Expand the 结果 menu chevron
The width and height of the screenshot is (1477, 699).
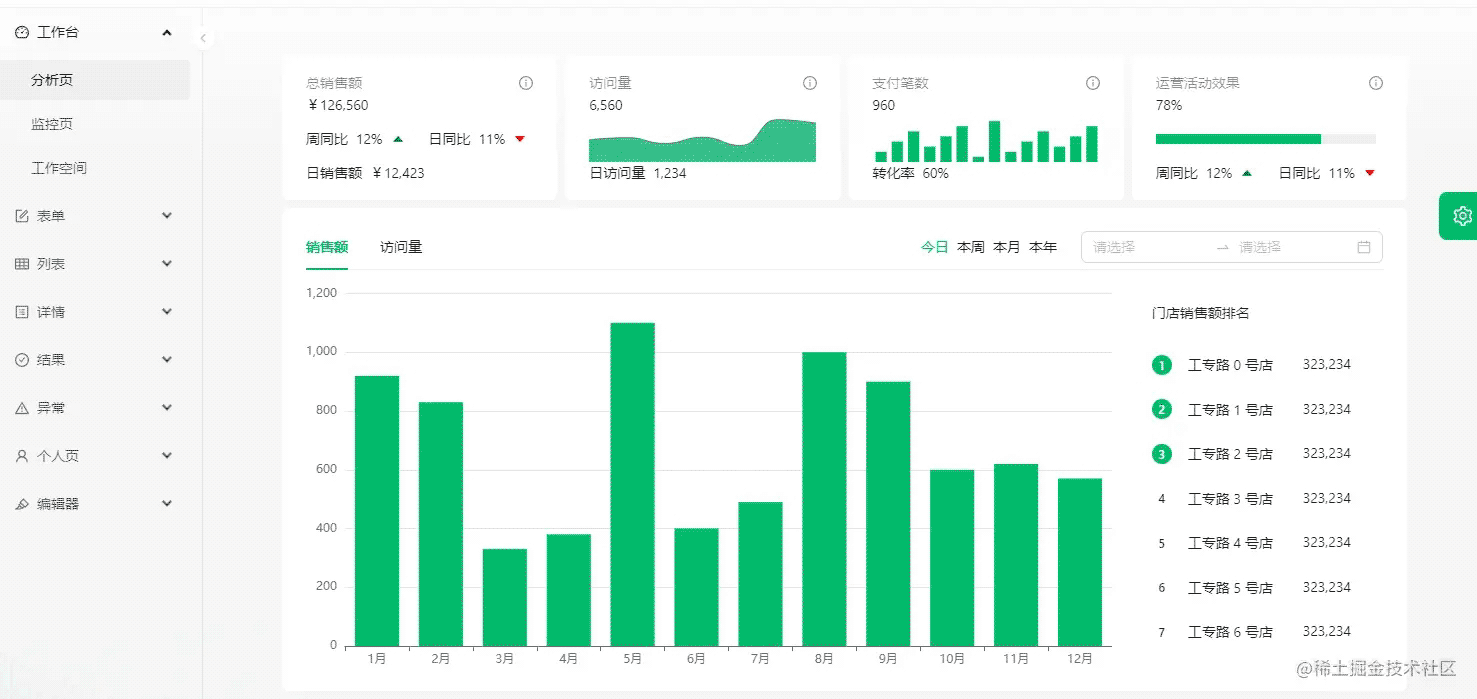point(167,360)
